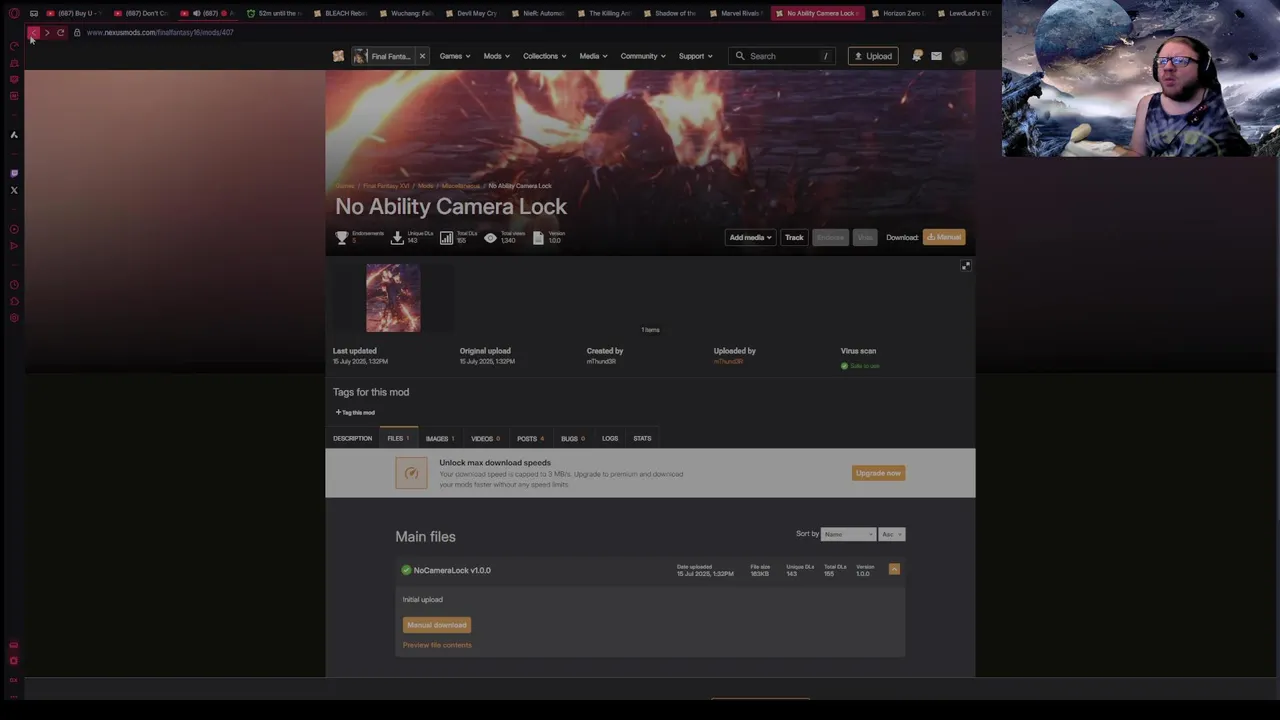
Task: Click the site lock icon in address bar
Action: [x=77, y=32]
